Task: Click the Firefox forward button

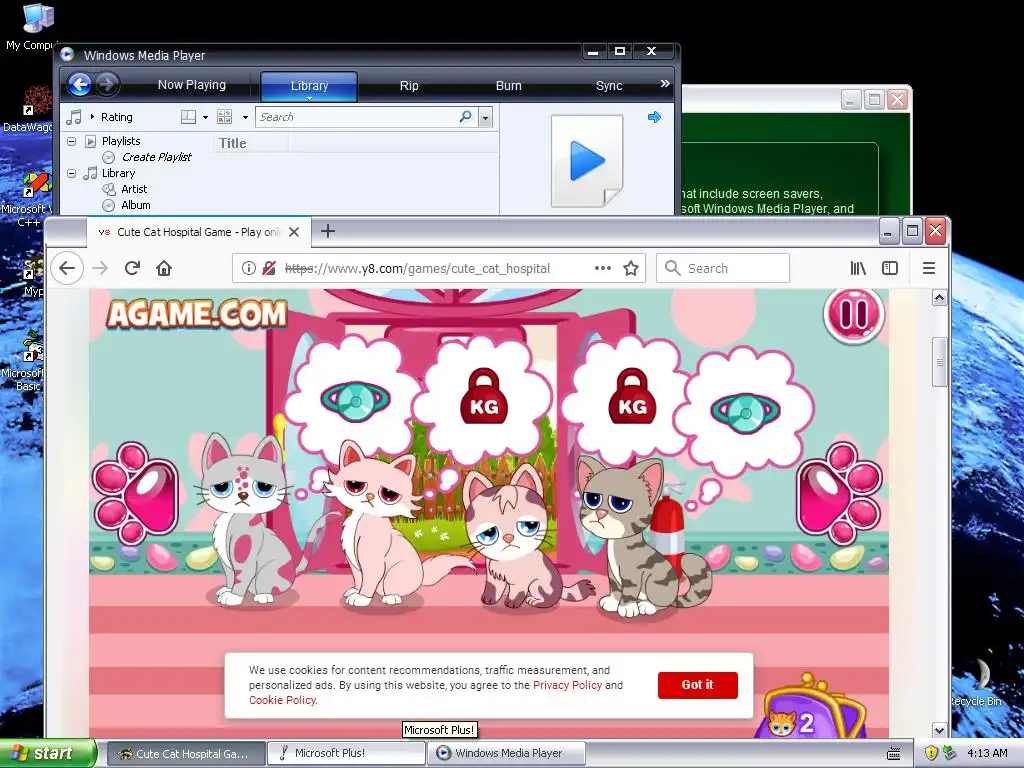Action: pos(100,268)
